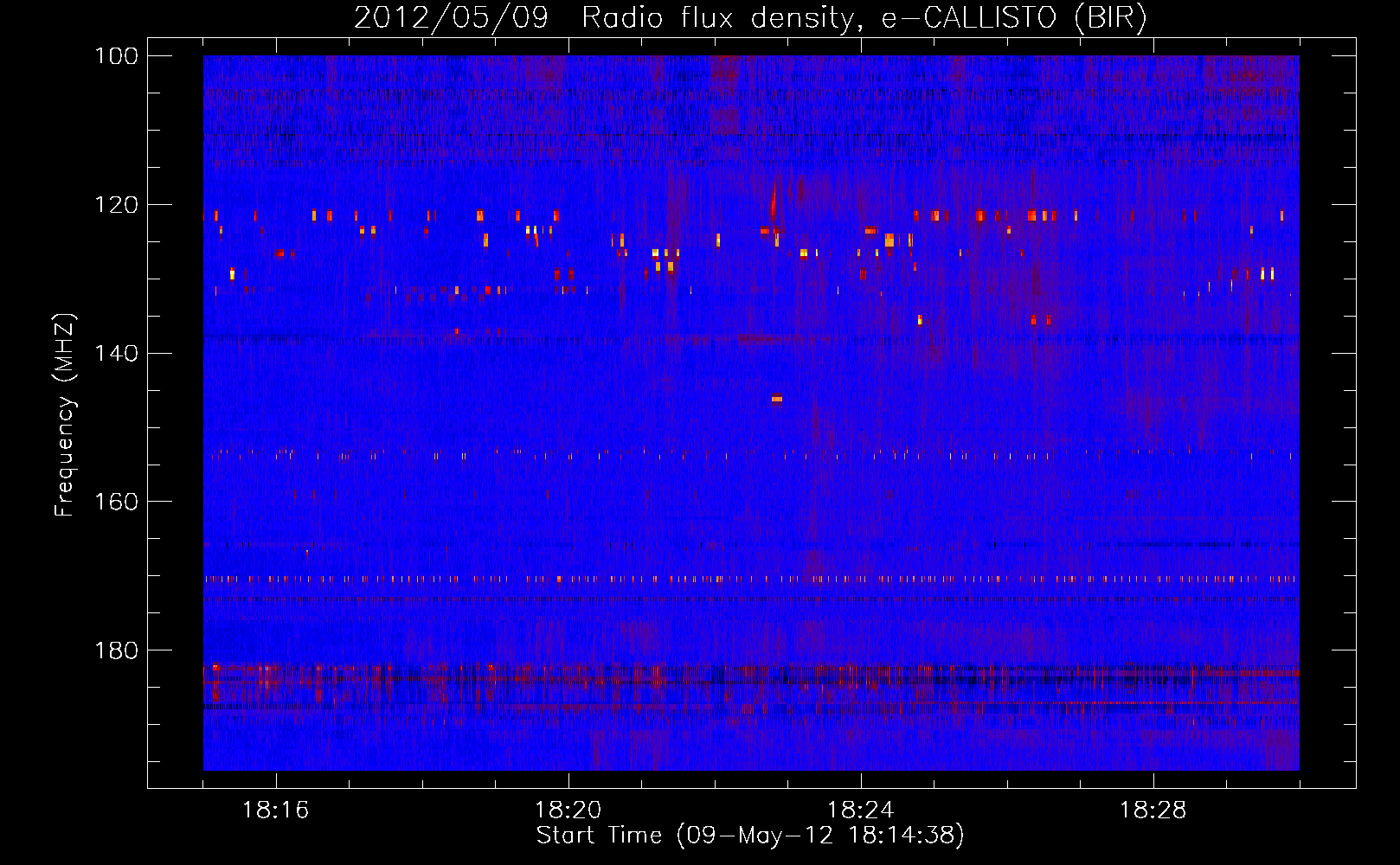Click the 180 frequency tick label
Screen dimensions: 1400x865
116,650
